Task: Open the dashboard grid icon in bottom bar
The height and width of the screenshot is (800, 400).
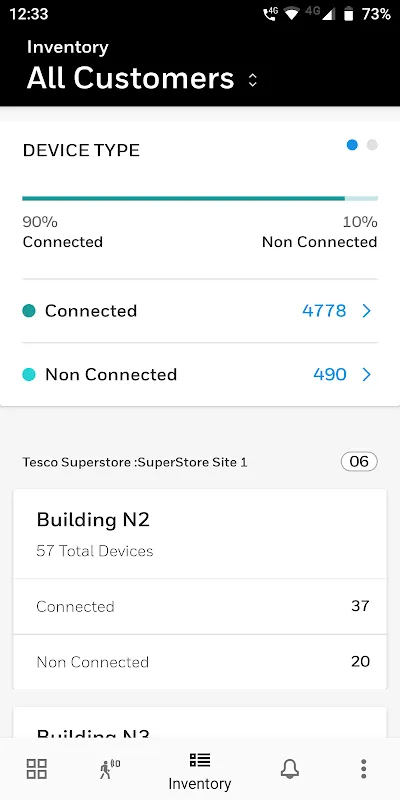Action: tap(37, 769)
